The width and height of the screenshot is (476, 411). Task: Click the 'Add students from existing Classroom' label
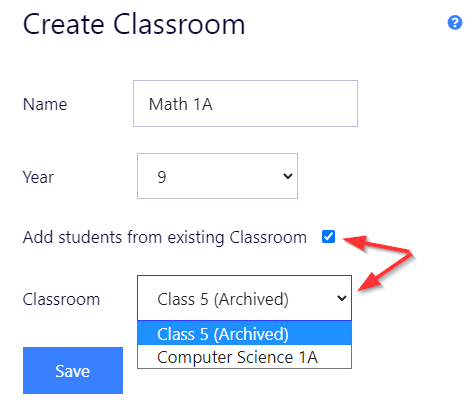click(165, 237)
